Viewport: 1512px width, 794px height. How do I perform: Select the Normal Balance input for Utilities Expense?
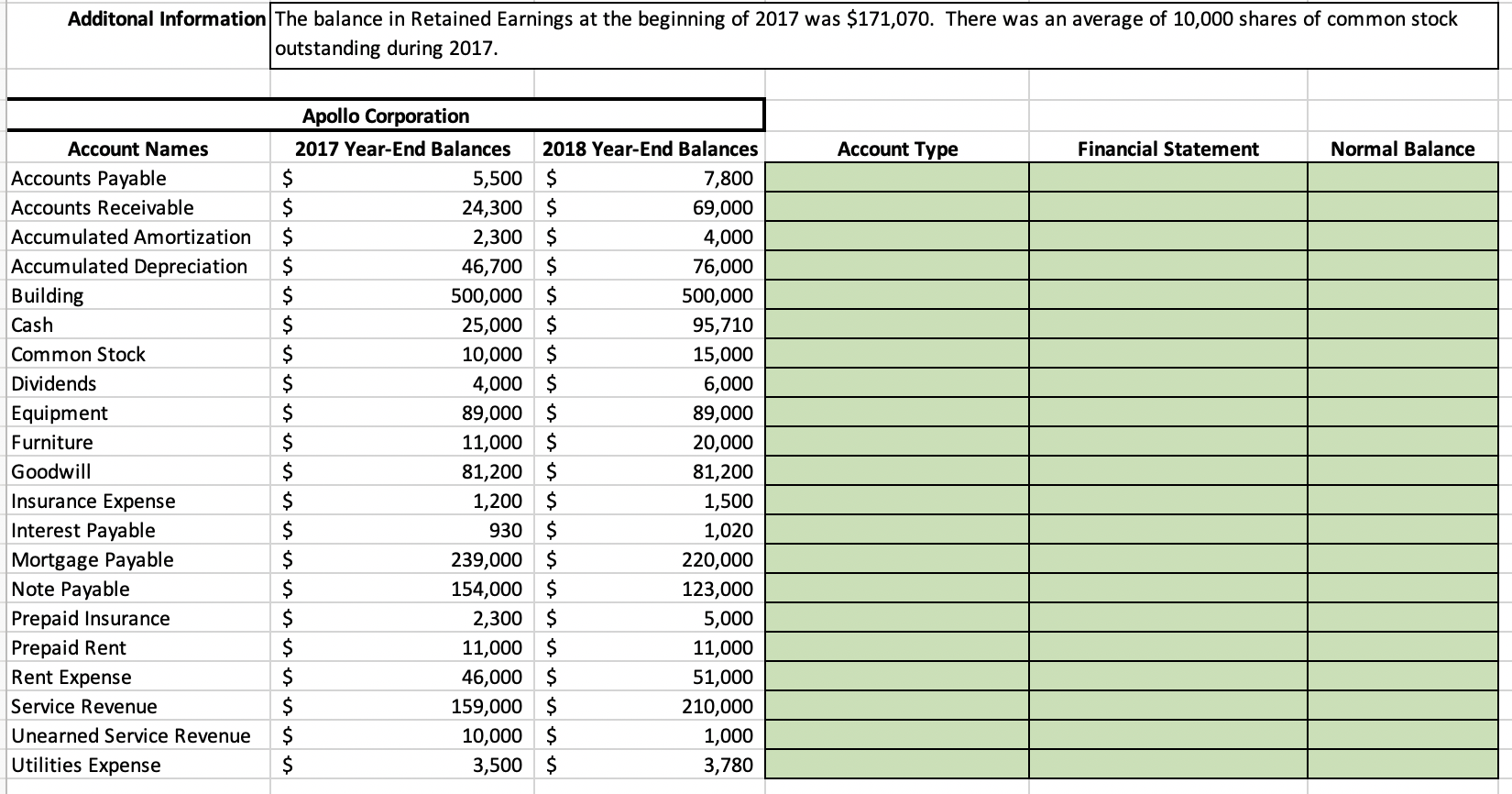click(x=1403, y=765)
